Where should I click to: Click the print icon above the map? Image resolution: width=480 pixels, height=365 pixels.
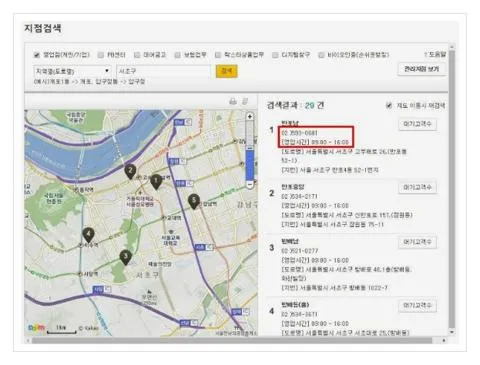point(233,101)
